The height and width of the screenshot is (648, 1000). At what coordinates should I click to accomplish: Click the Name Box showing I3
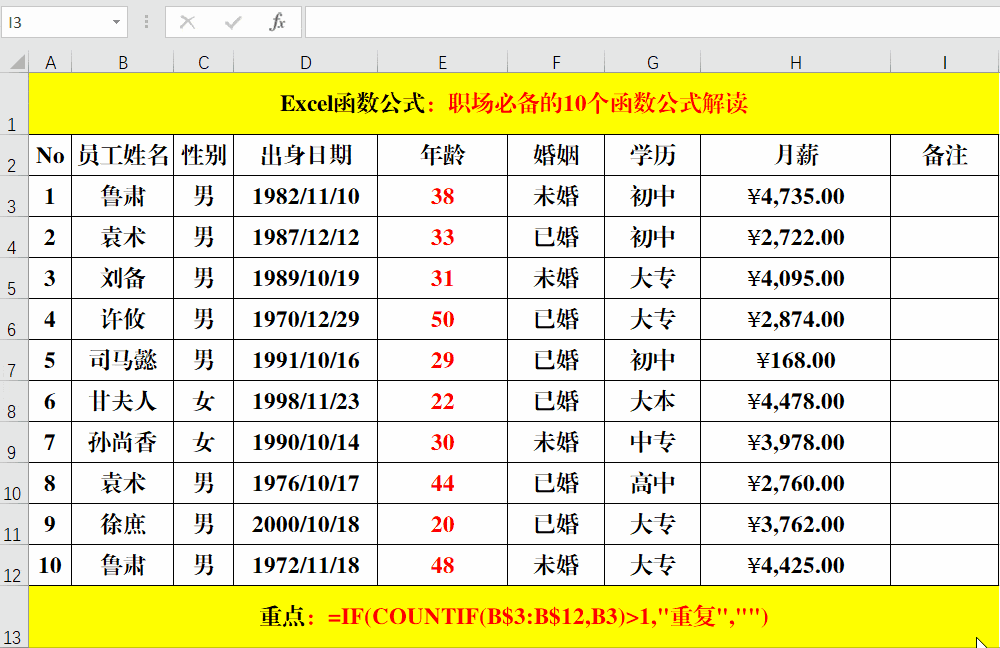[x=55, y=22]
